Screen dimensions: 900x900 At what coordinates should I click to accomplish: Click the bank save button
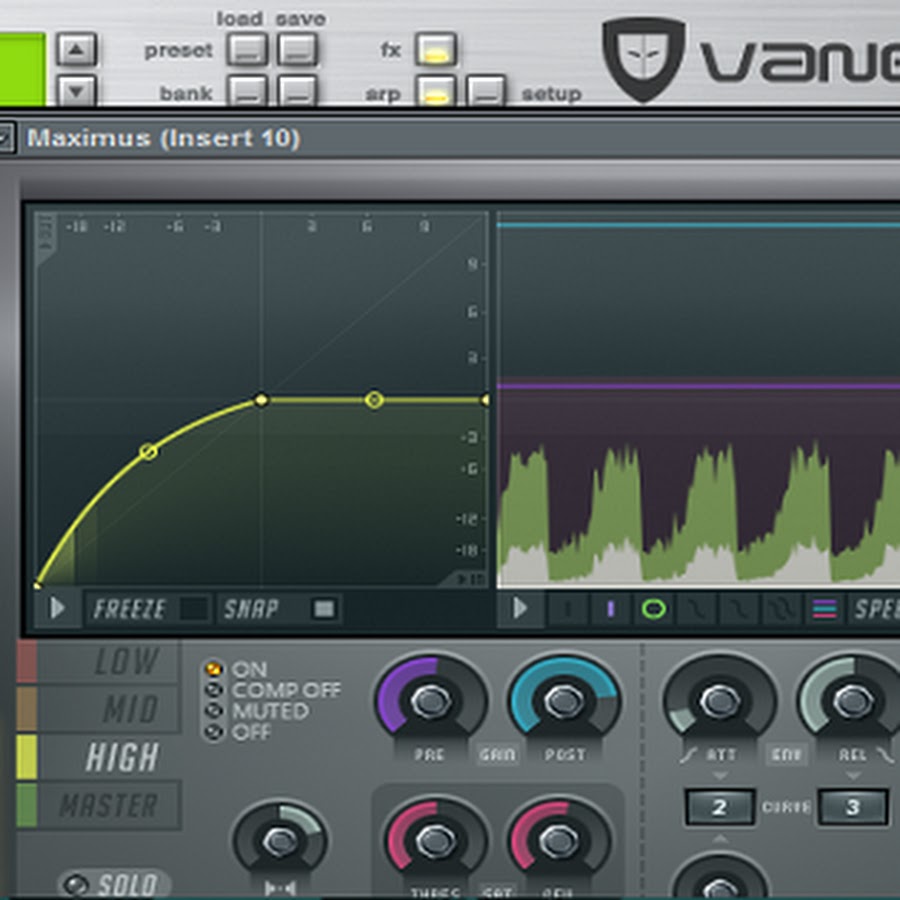(297, 92)
